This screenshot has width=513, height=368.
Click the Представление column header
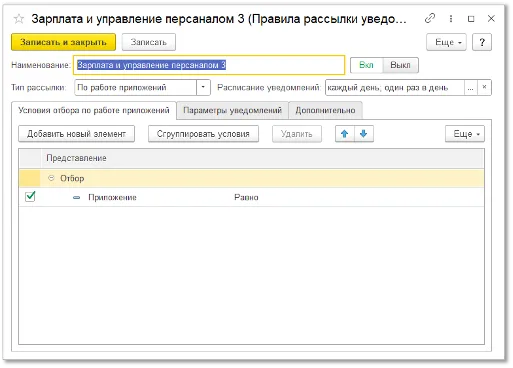click(262, 158)
